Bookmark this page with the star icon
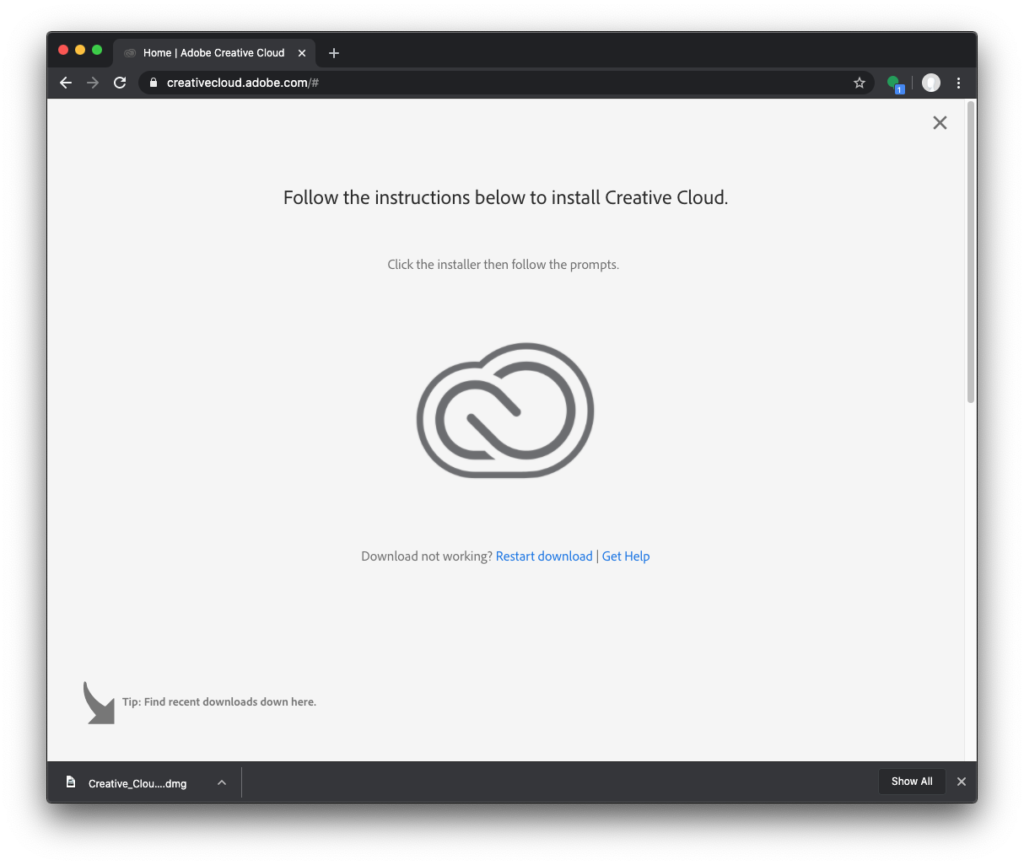 859,83
